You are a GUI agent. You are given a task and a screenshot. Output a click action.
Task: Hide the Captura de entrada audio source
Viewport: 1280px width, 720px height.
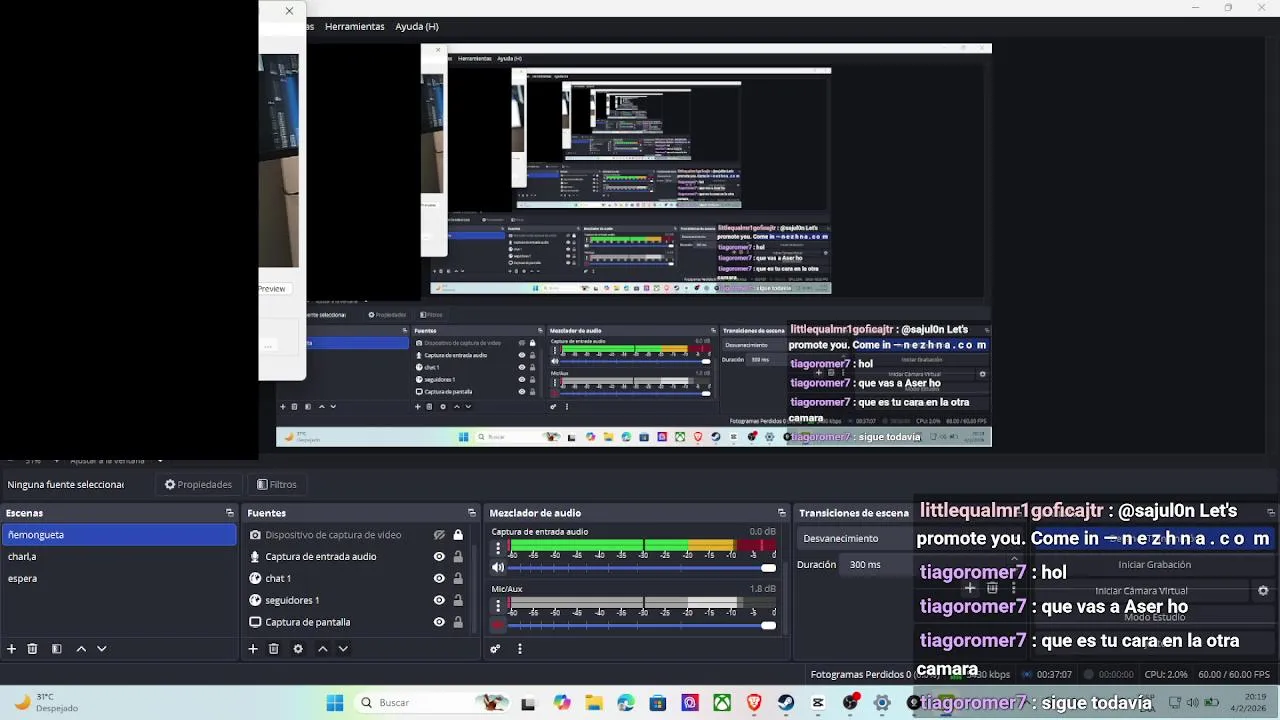(x=439, y=557)
